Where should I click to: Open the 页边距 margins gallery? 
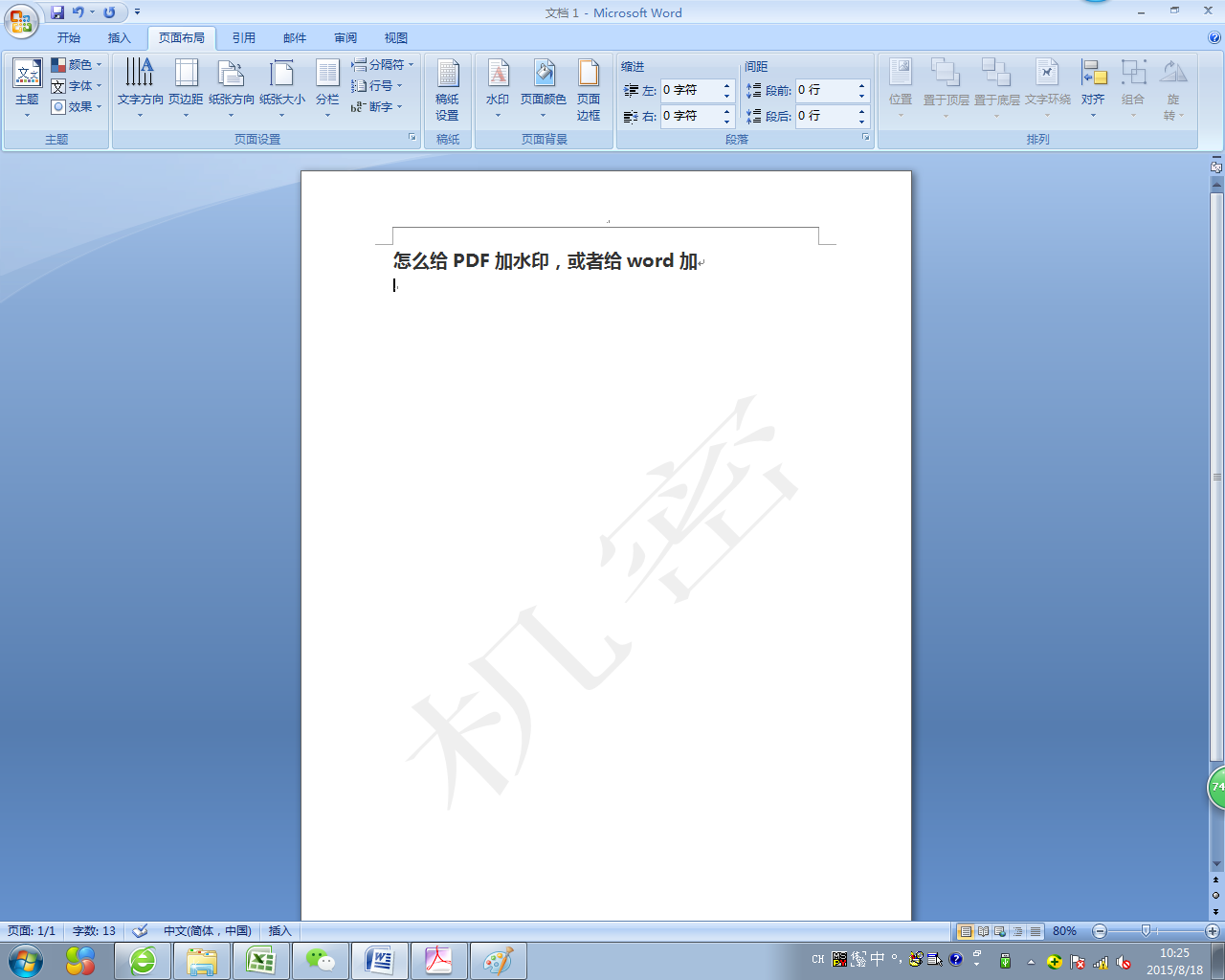[186, 88]
